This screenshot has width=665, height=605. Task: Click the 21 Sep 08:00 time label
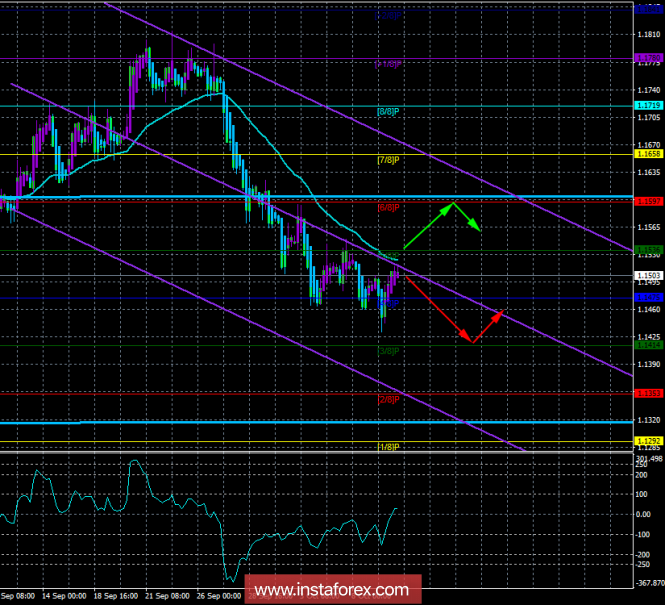pos(167,596)
